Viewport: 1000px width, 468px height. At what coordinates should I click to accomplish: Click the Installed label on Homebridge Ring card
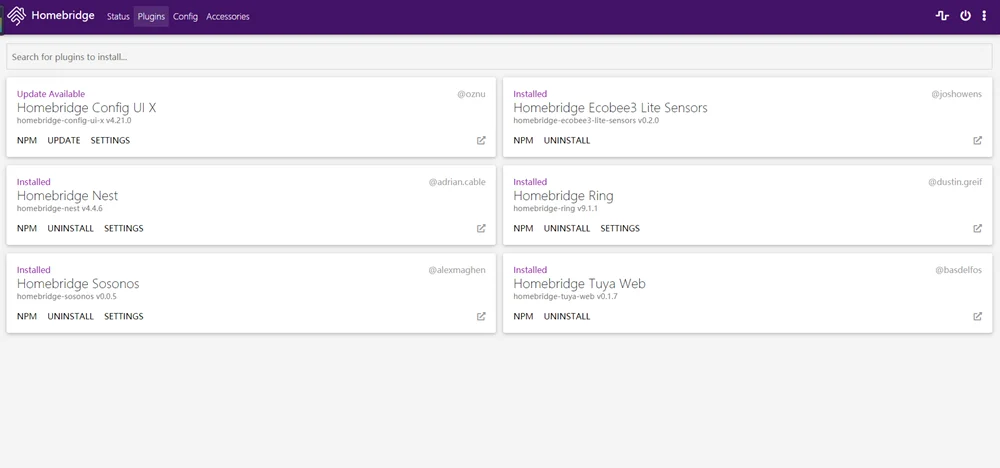coord(530,182)
